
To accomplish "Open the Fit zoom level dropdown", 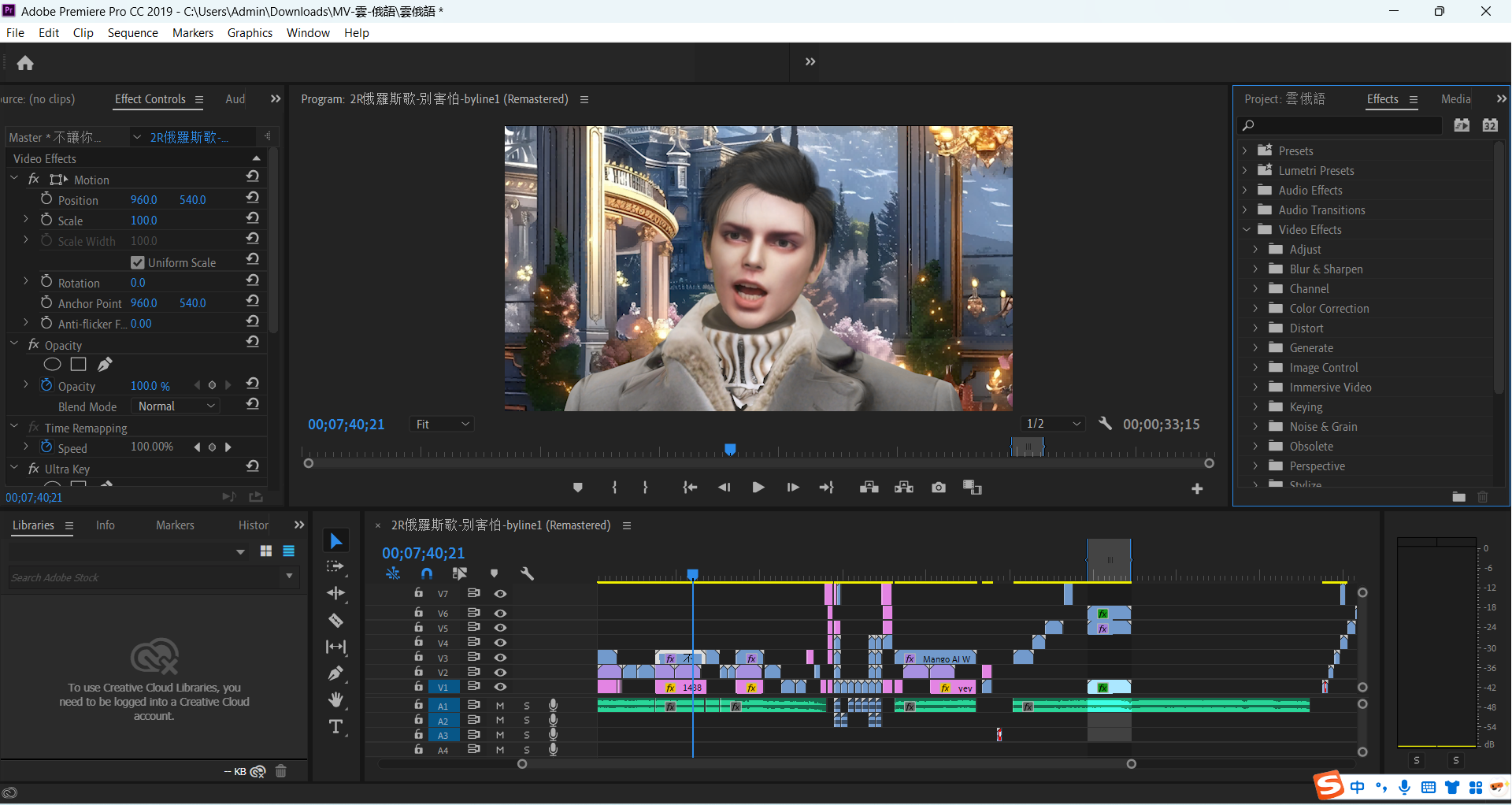I will pos(442,425).
